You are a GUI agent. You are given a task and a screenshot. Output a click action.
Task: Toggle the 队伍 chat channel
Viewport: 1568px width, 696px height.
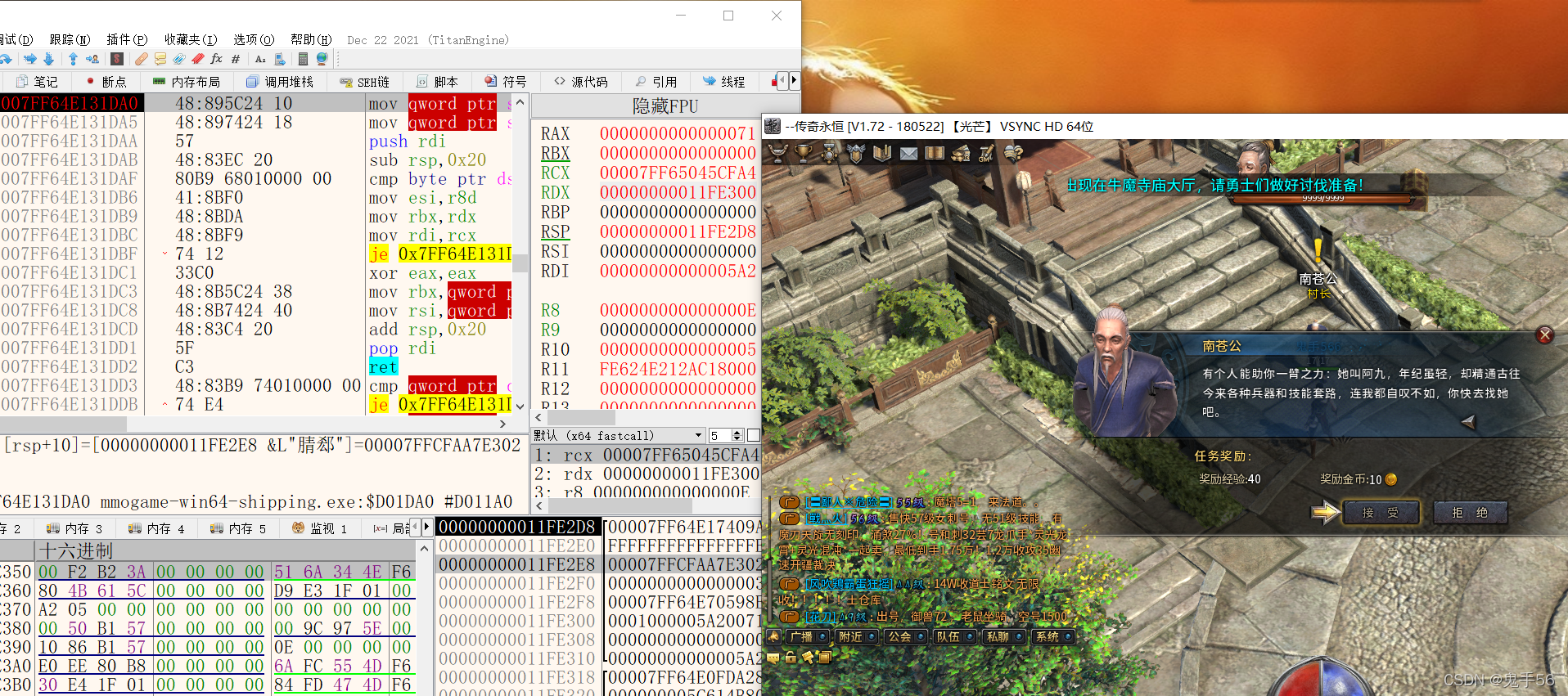[955, 636]
